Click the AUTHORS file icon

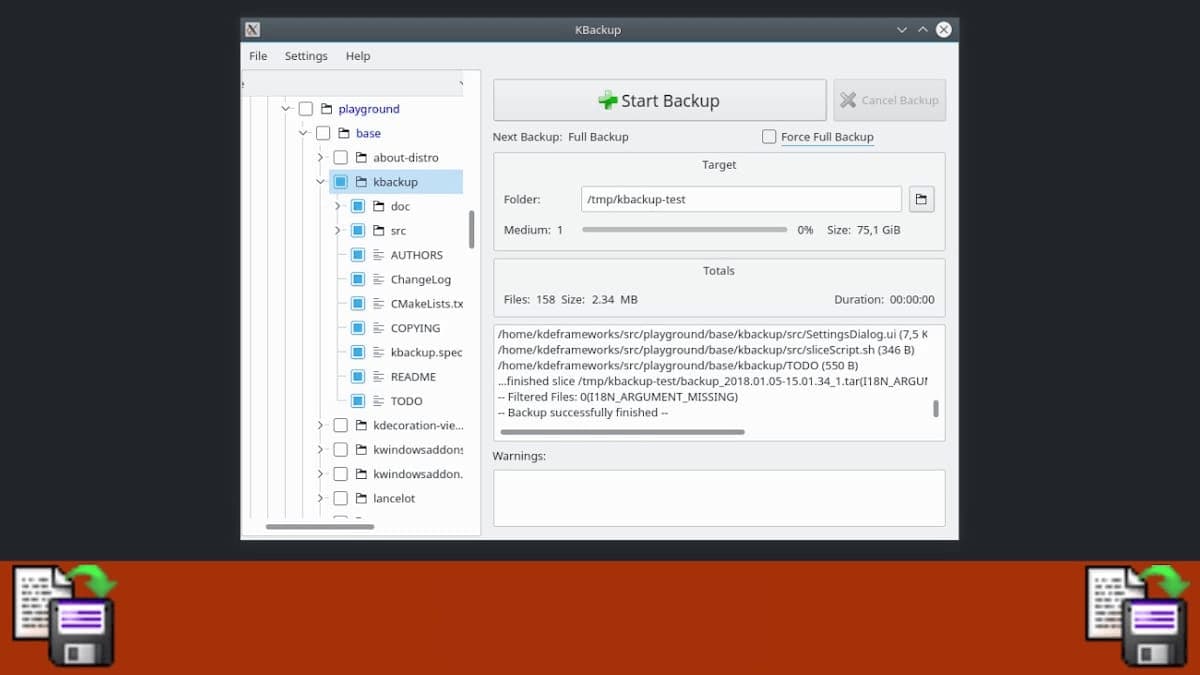click(378, 255)
